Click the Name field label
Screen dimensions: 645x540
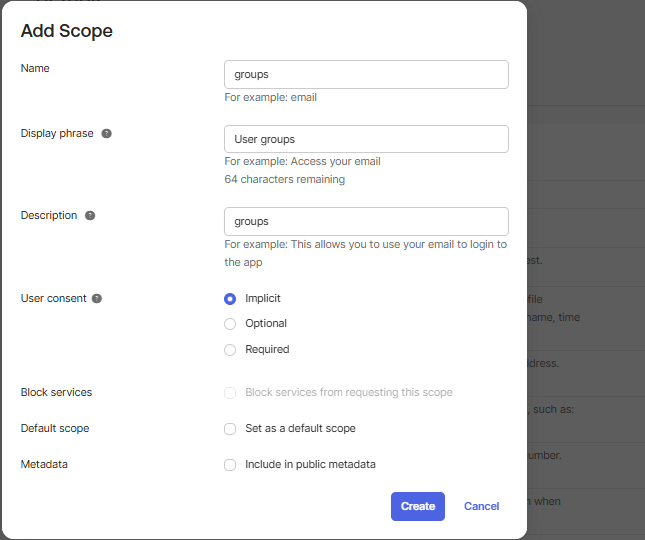tap(35, 68)
